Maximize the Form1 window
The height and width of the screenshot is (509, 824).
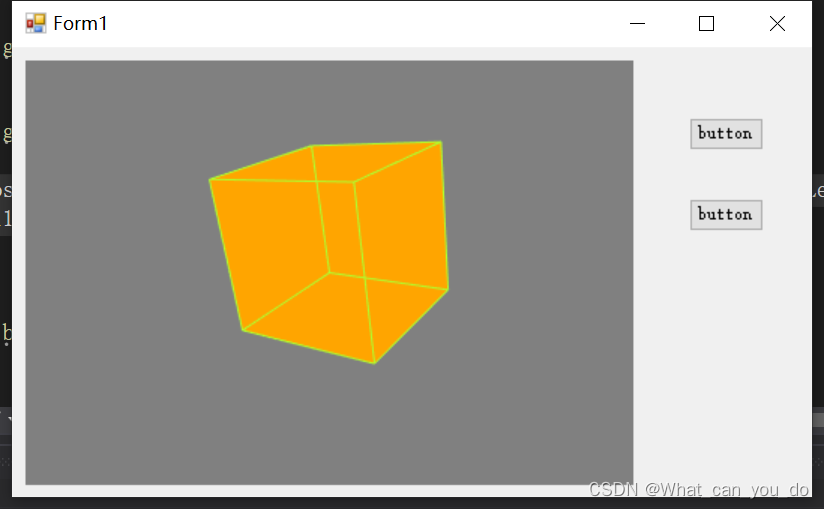pyautogui.click(x=706, y=24)
